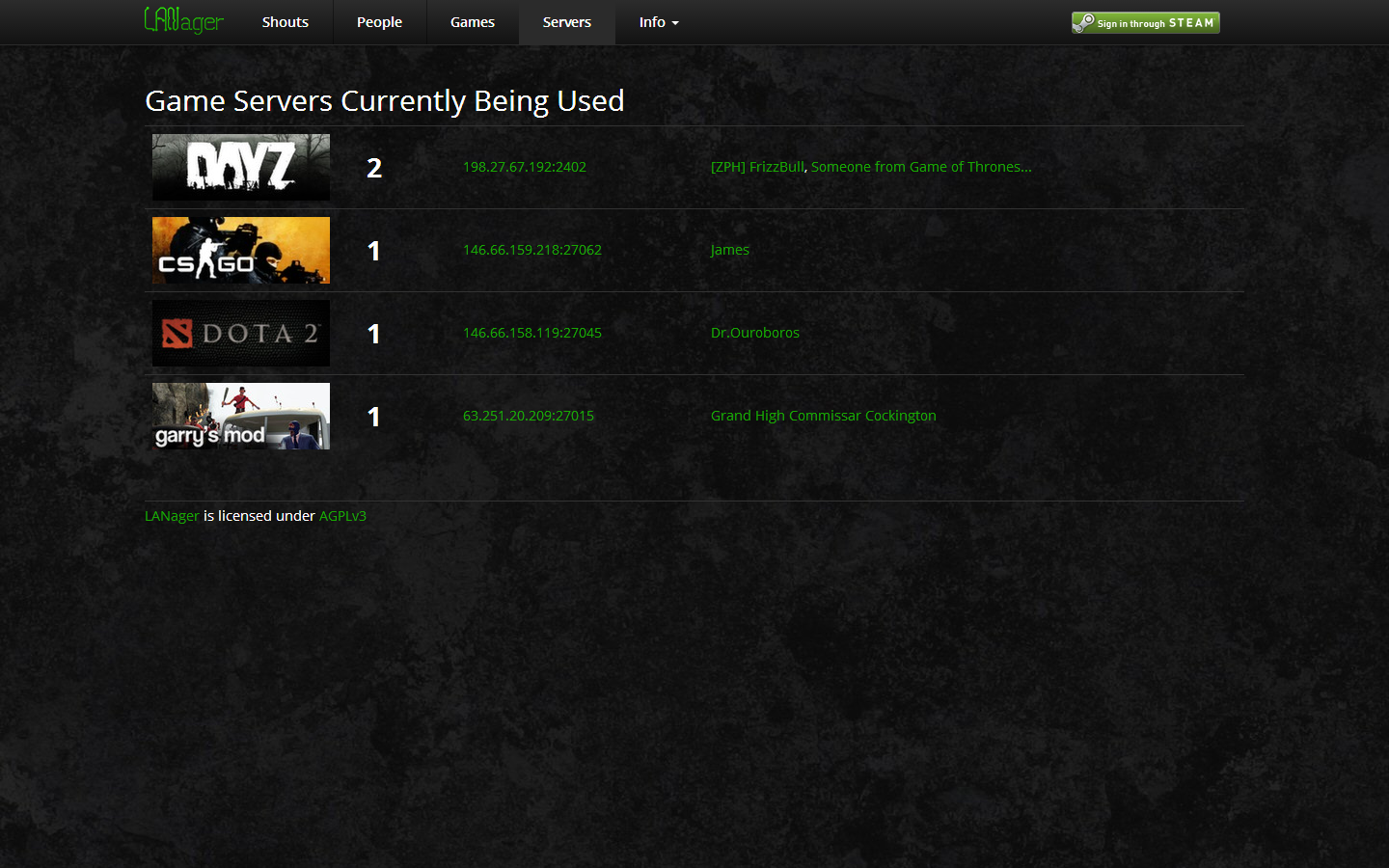The height and width of the screenshot is (868, 1389).
Task: Click the CS:GO player count 1
Action: tap(374, 251)
